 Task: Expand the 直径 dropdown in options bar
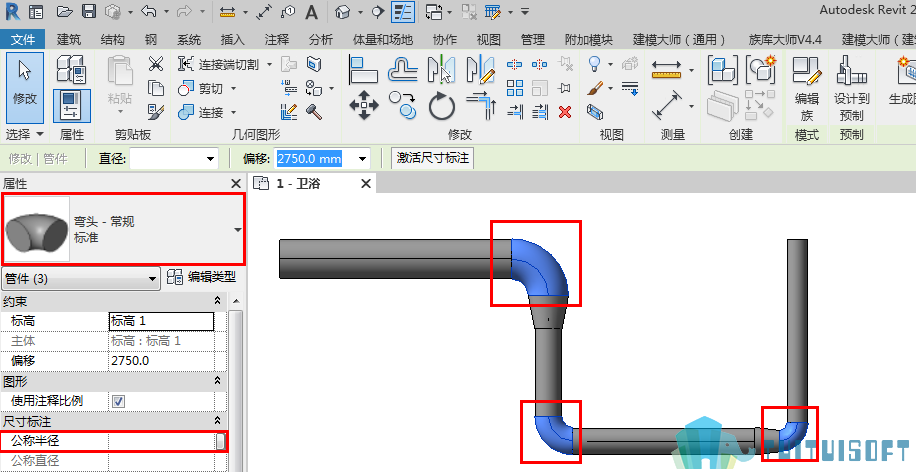click(x=210, y=159)
